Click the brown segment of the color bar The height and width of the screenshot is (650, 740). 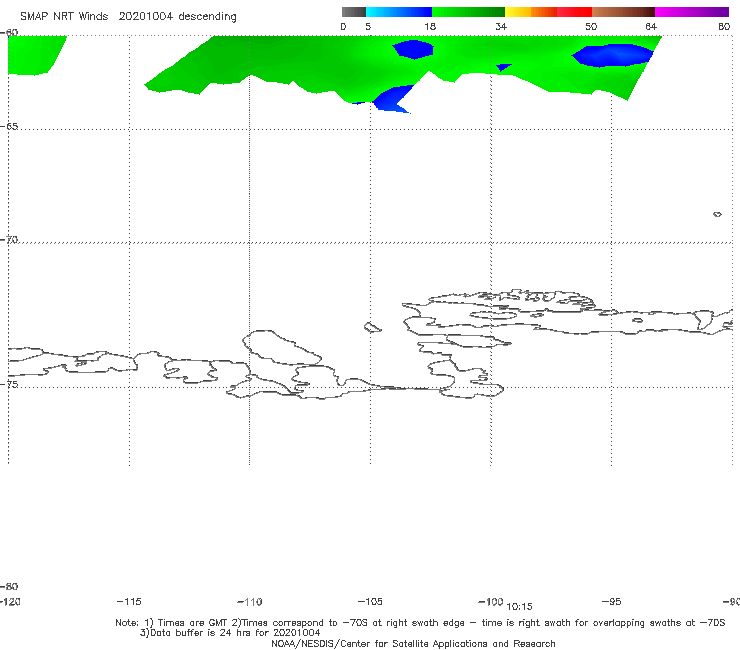pyautogui.click(x=623, y=12)
